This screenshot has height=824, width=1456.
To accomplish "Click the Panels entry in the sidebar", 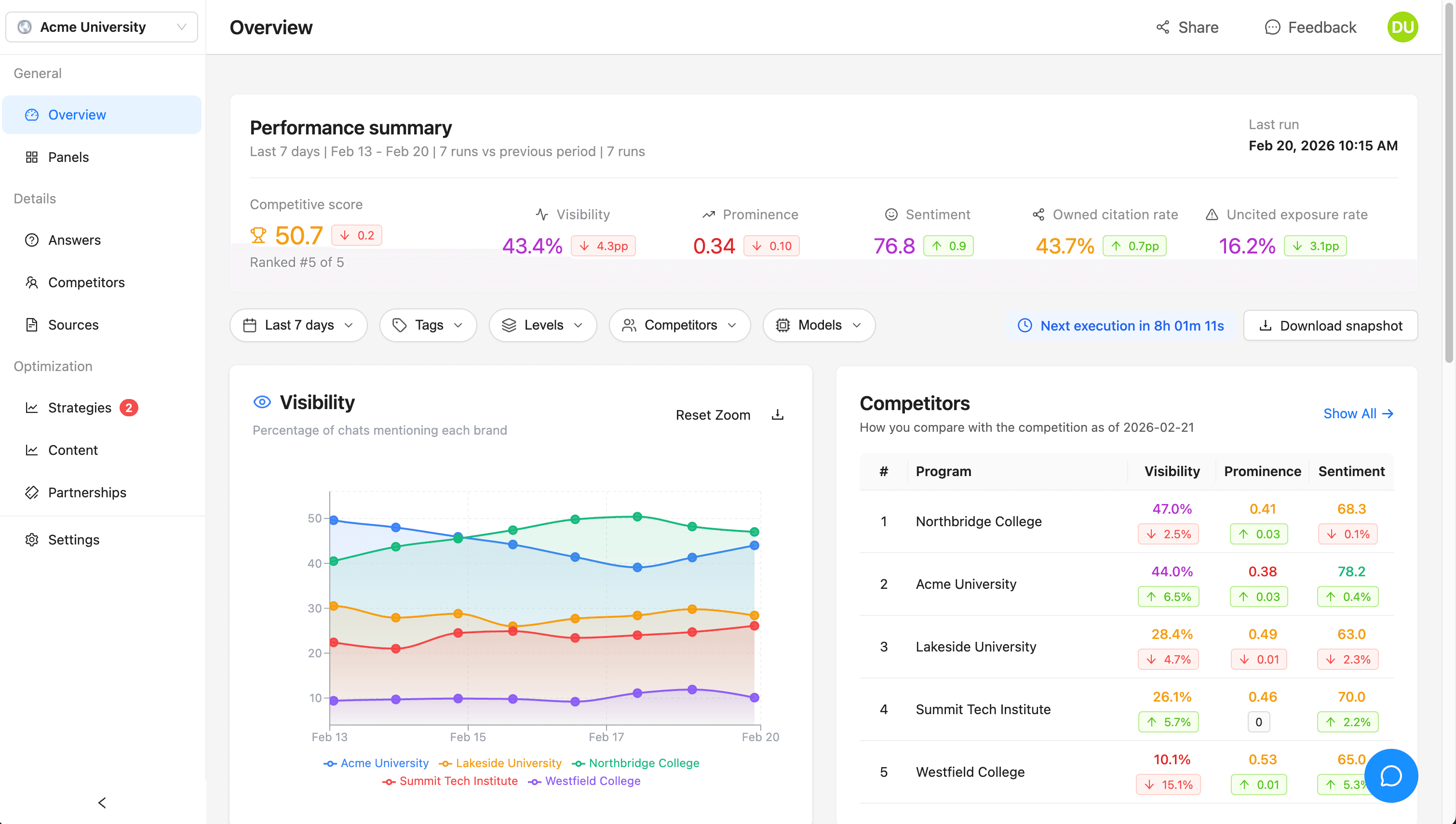I will (x=68, y=157).
